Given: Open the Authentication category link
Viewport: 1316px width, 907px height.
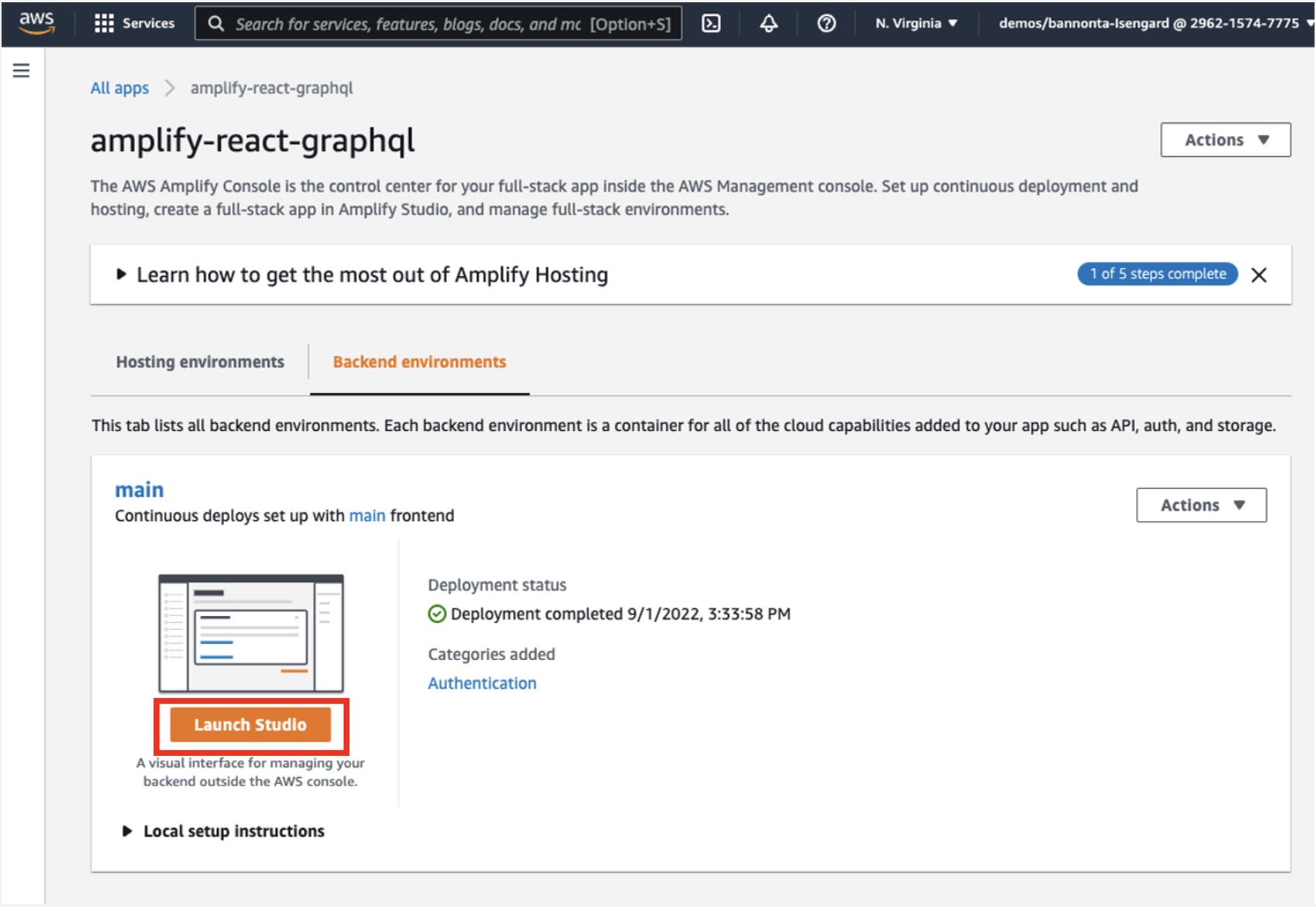Looking at the screenshot, I should pyautogui.click(x=482, y=683).
